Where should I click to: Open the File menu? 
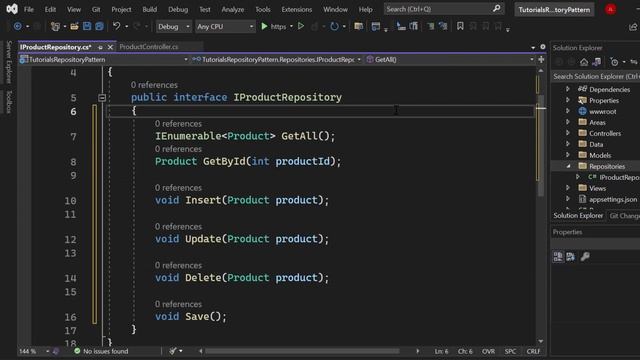[x=29, y=9]
